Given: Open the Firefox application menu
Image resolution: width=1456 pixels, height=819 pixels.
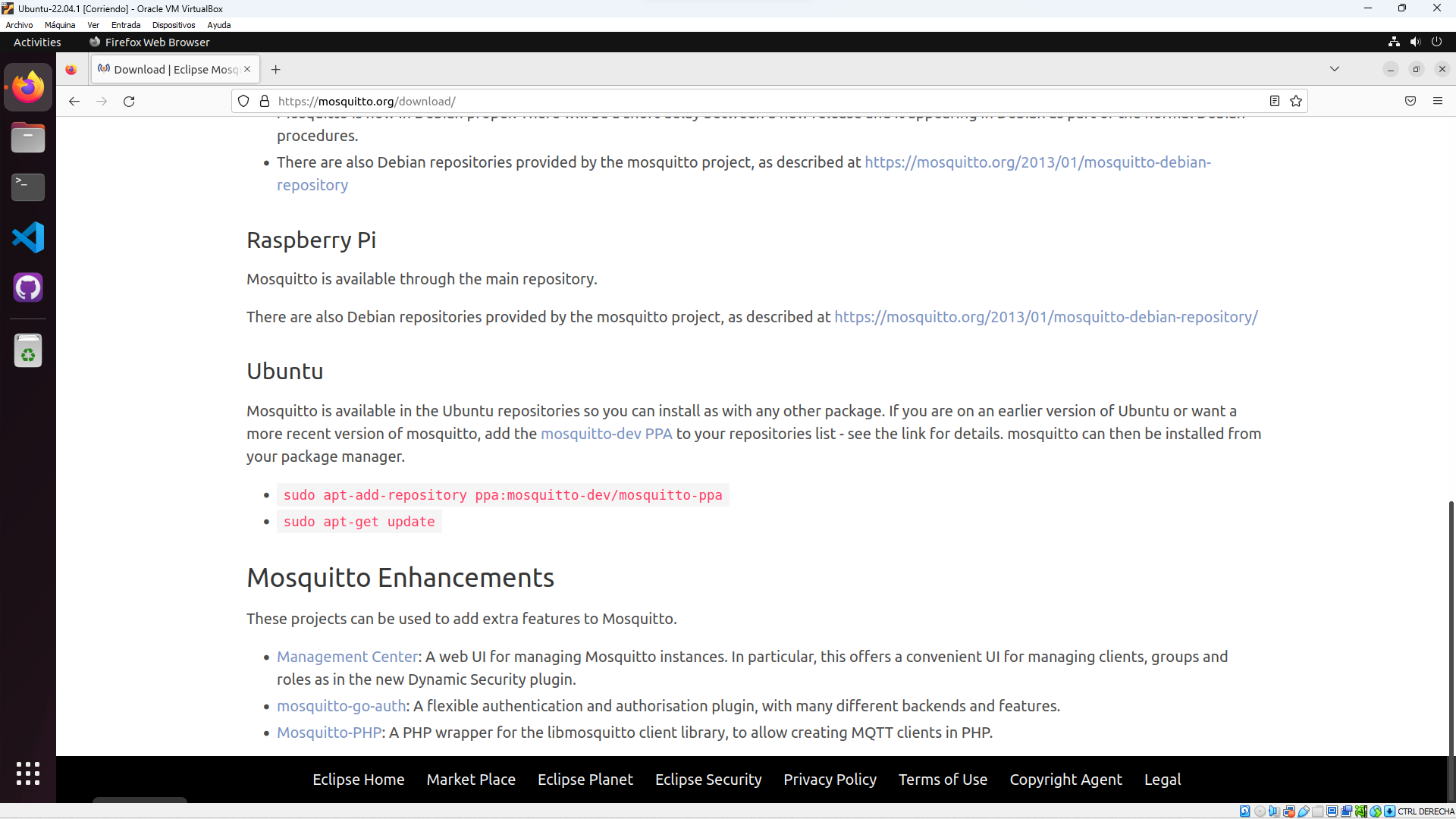Looking at the screenshot, I should tap(1439, 101).
